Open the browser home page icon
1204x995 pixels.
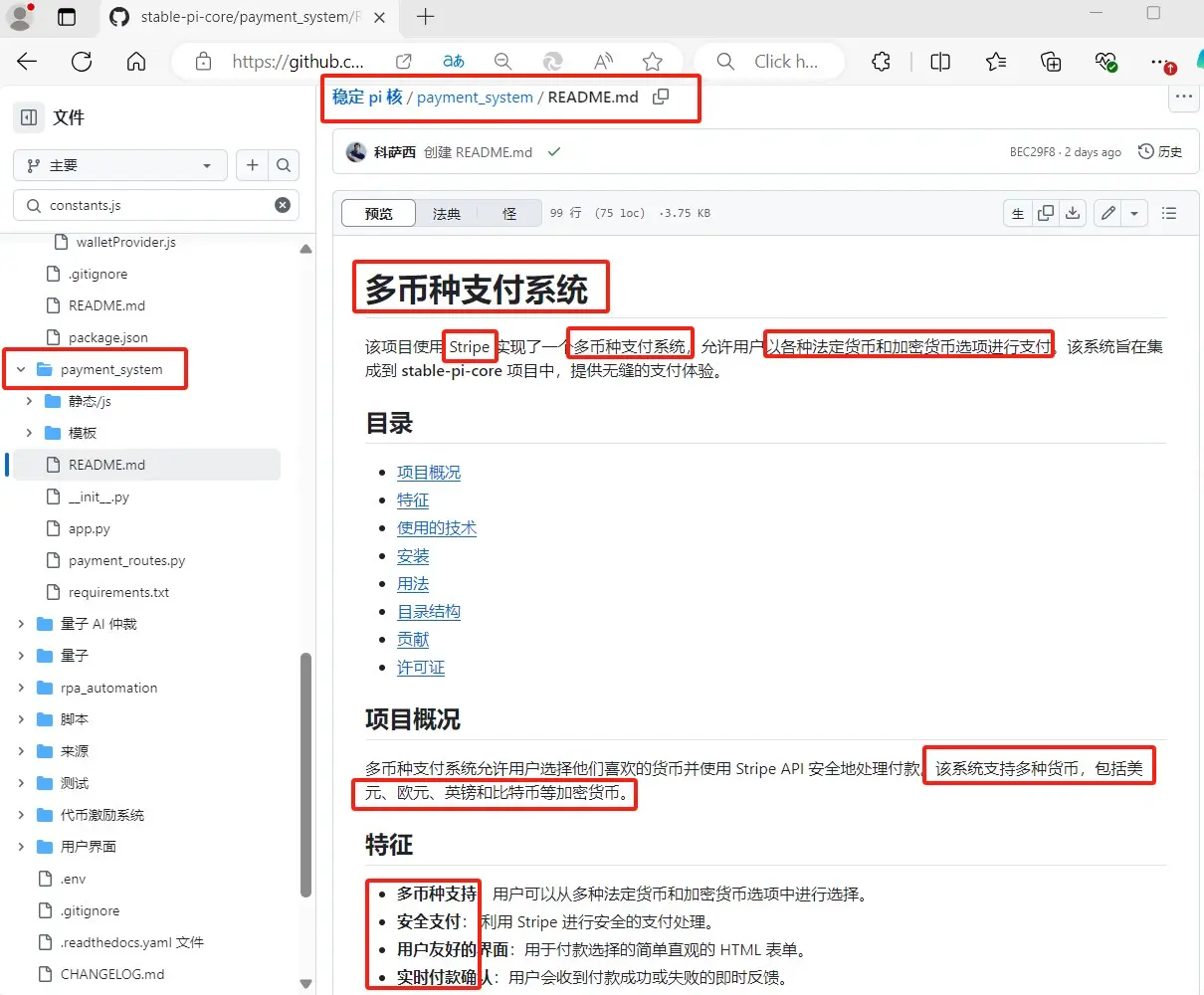(x=136, y=62)
